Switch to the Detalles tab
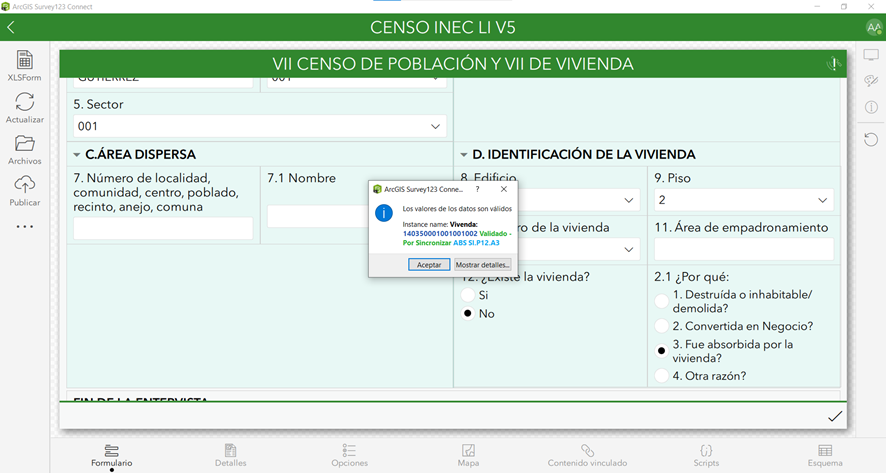Screen dimensions: 886x473 click(x=231, y=456)
